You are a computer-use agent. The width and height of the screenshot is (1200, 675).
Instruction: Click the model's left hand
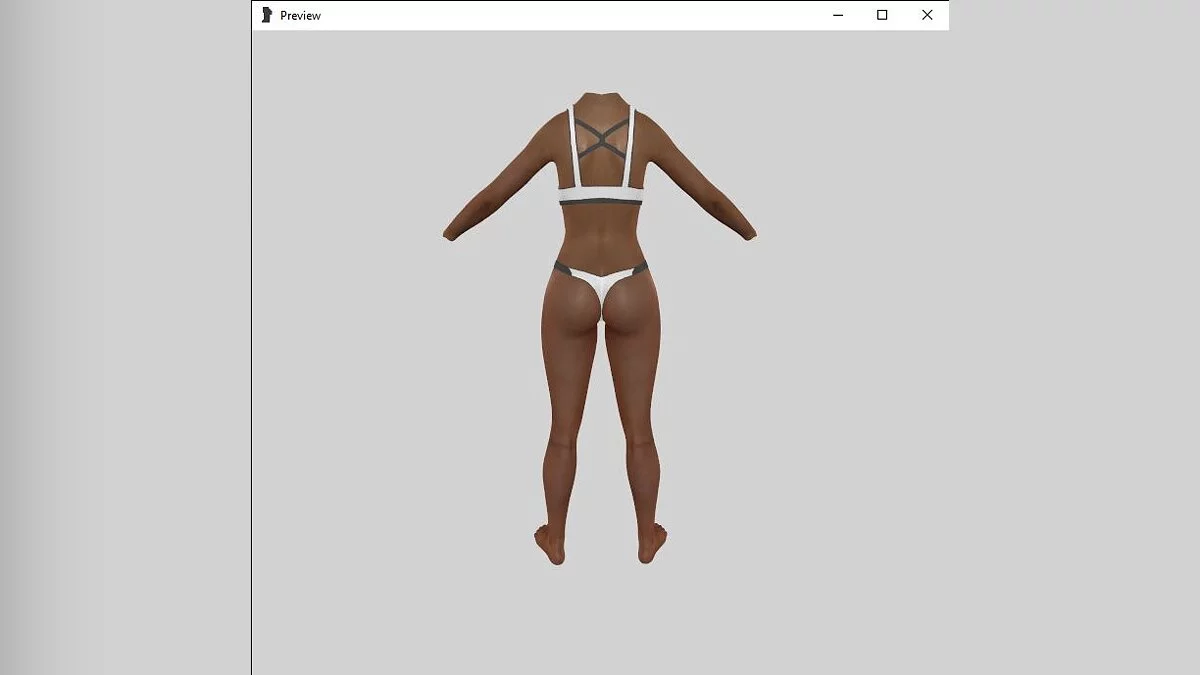tap(451, 234)
